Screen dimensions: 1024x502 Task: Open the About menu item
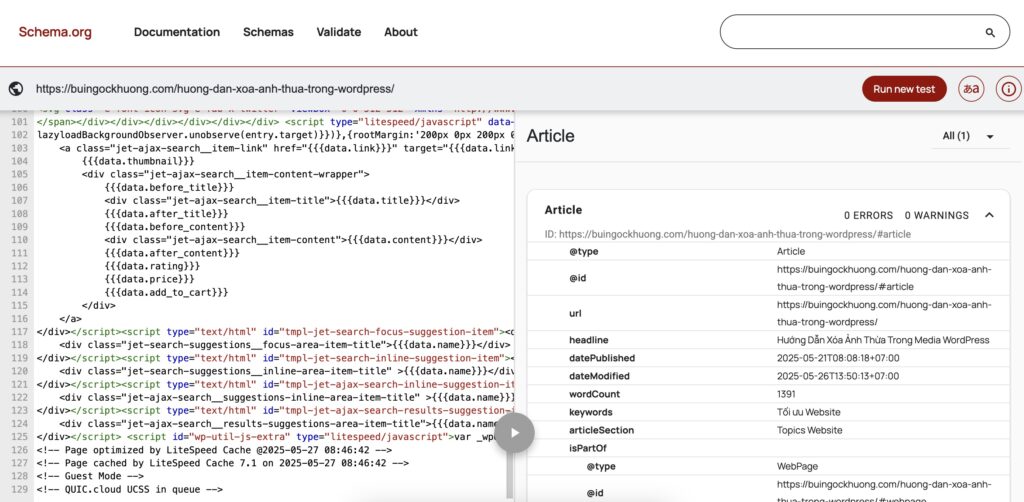[x=400, y=32]
